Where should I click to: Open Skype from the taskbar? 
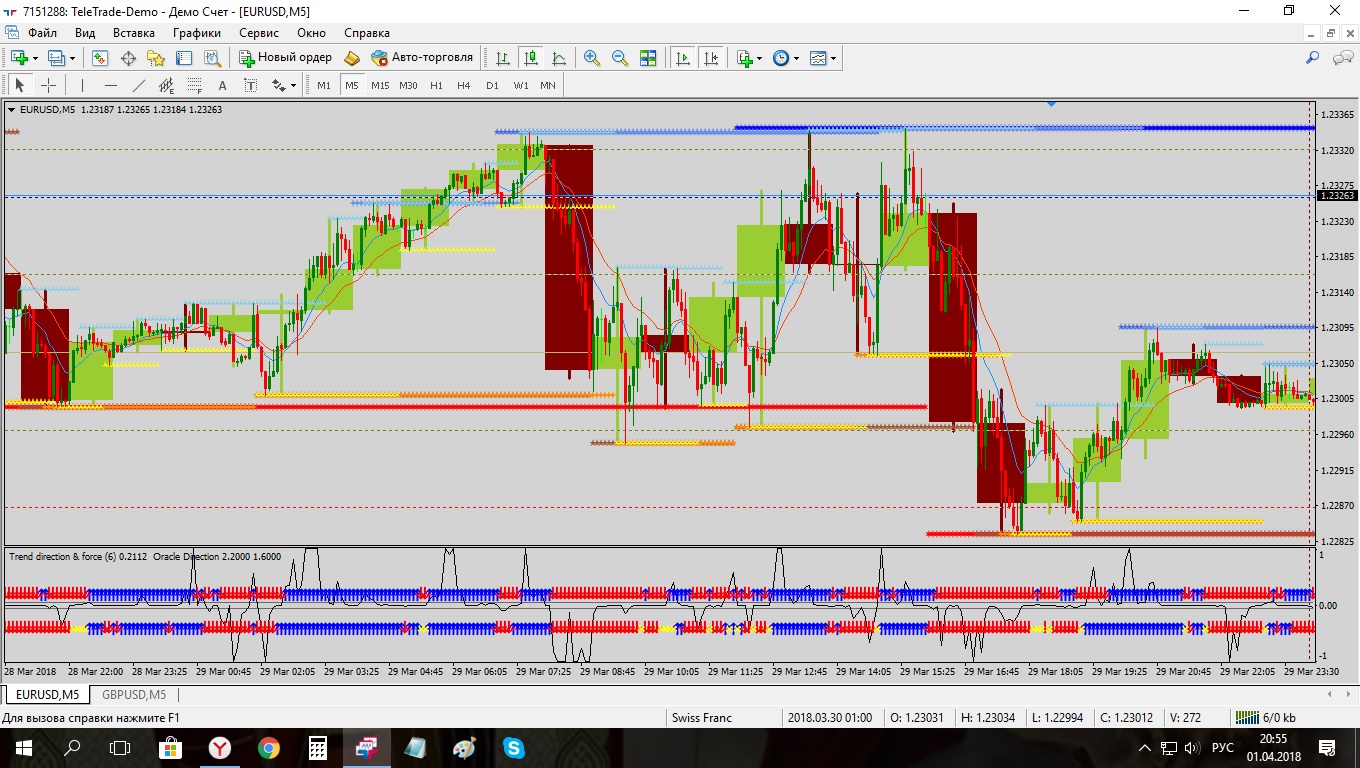pos(514,747)
